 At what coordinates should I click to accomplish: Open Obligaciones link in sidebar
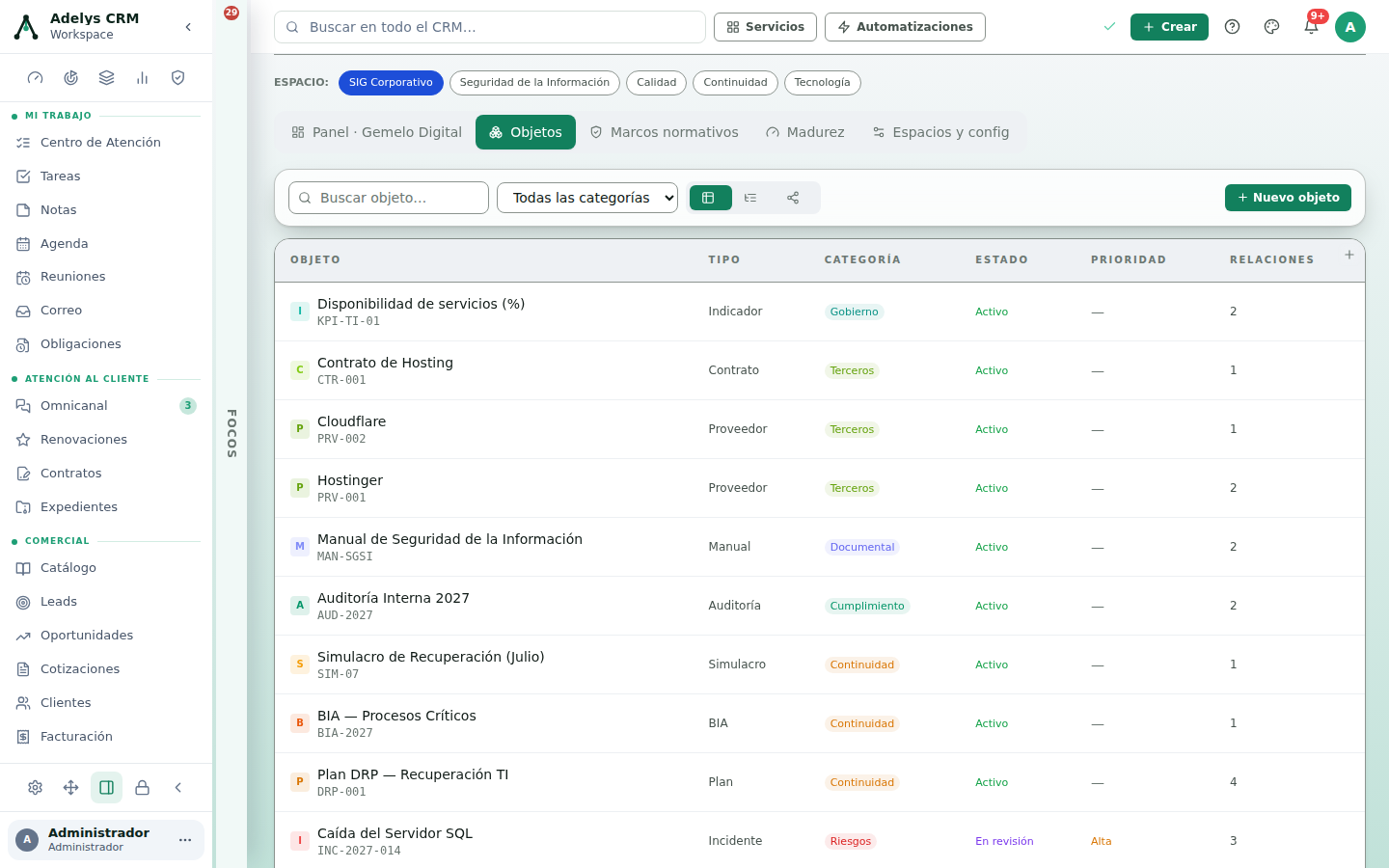(106, 344)
